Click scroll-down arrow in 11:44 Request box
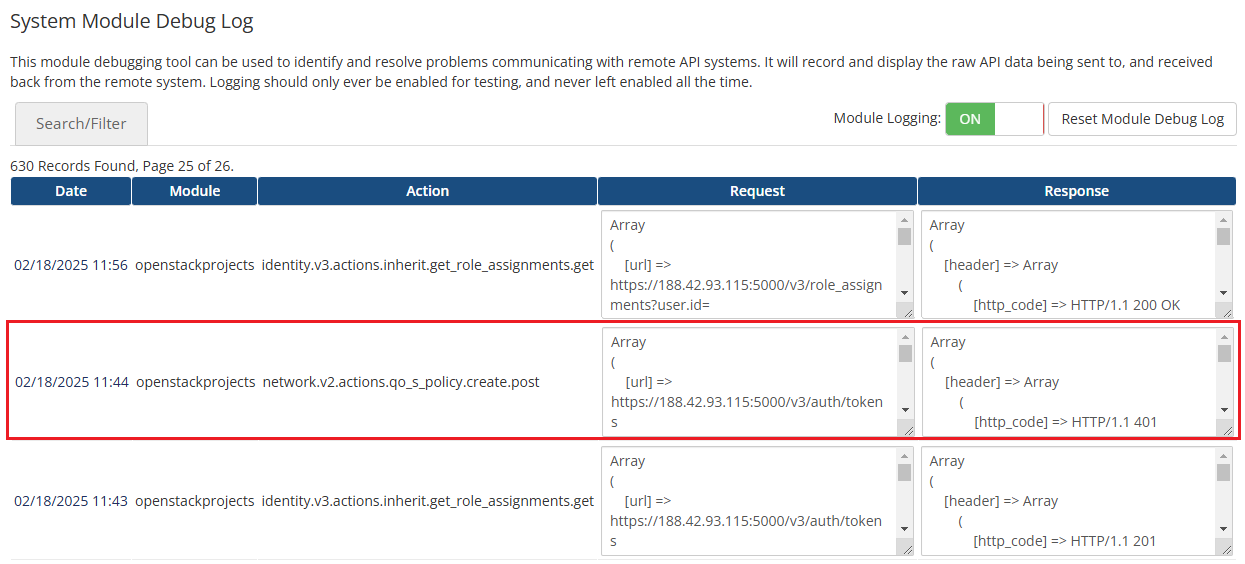The height and width of the screenshot is (564, 1245). coord(906,410)
